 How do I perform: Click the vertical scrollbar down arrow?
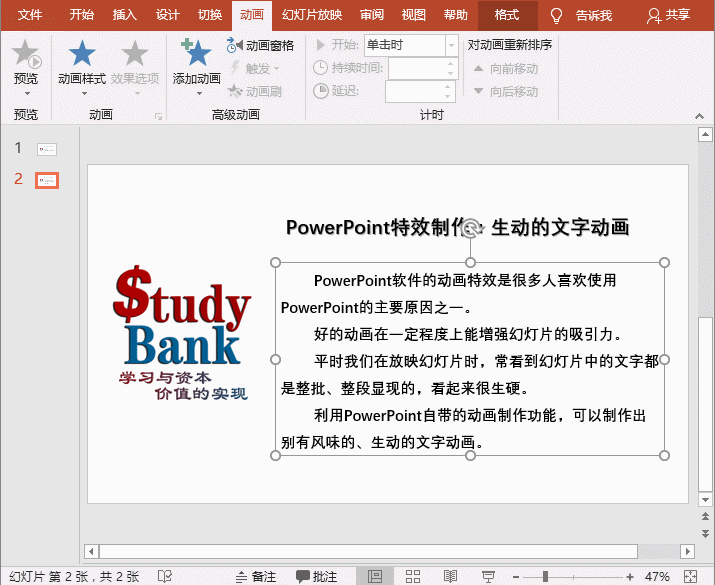pos(705,500)
